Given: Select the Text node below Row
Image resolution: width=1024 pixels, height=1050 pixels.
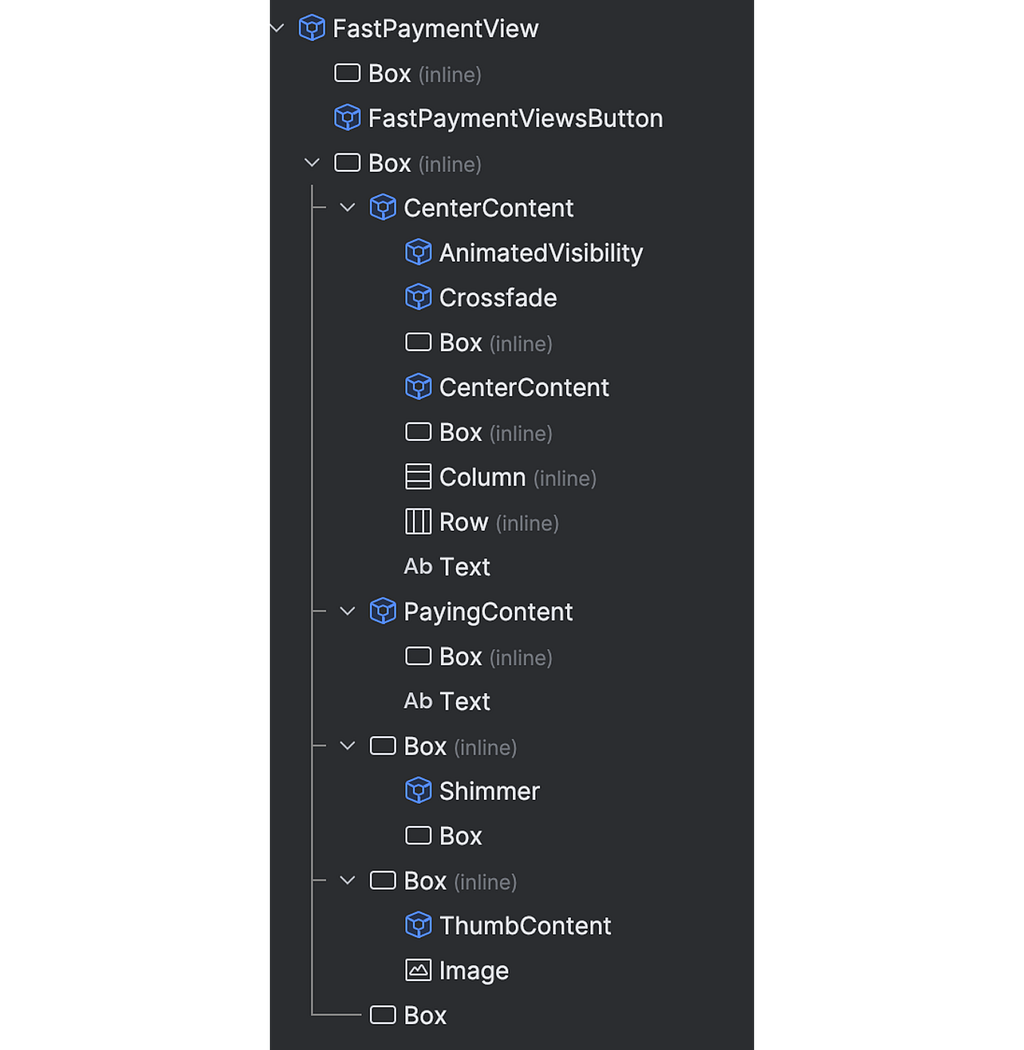Looking at the screenshot, I should [447, 567].
